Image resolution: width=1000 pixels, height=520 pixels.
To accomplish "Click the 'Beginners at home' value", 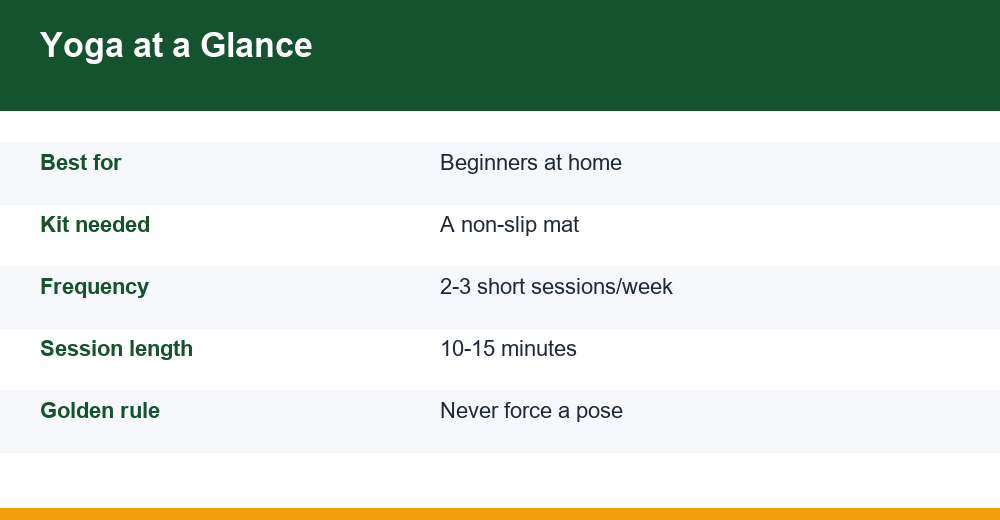I will tap(531, 163).
